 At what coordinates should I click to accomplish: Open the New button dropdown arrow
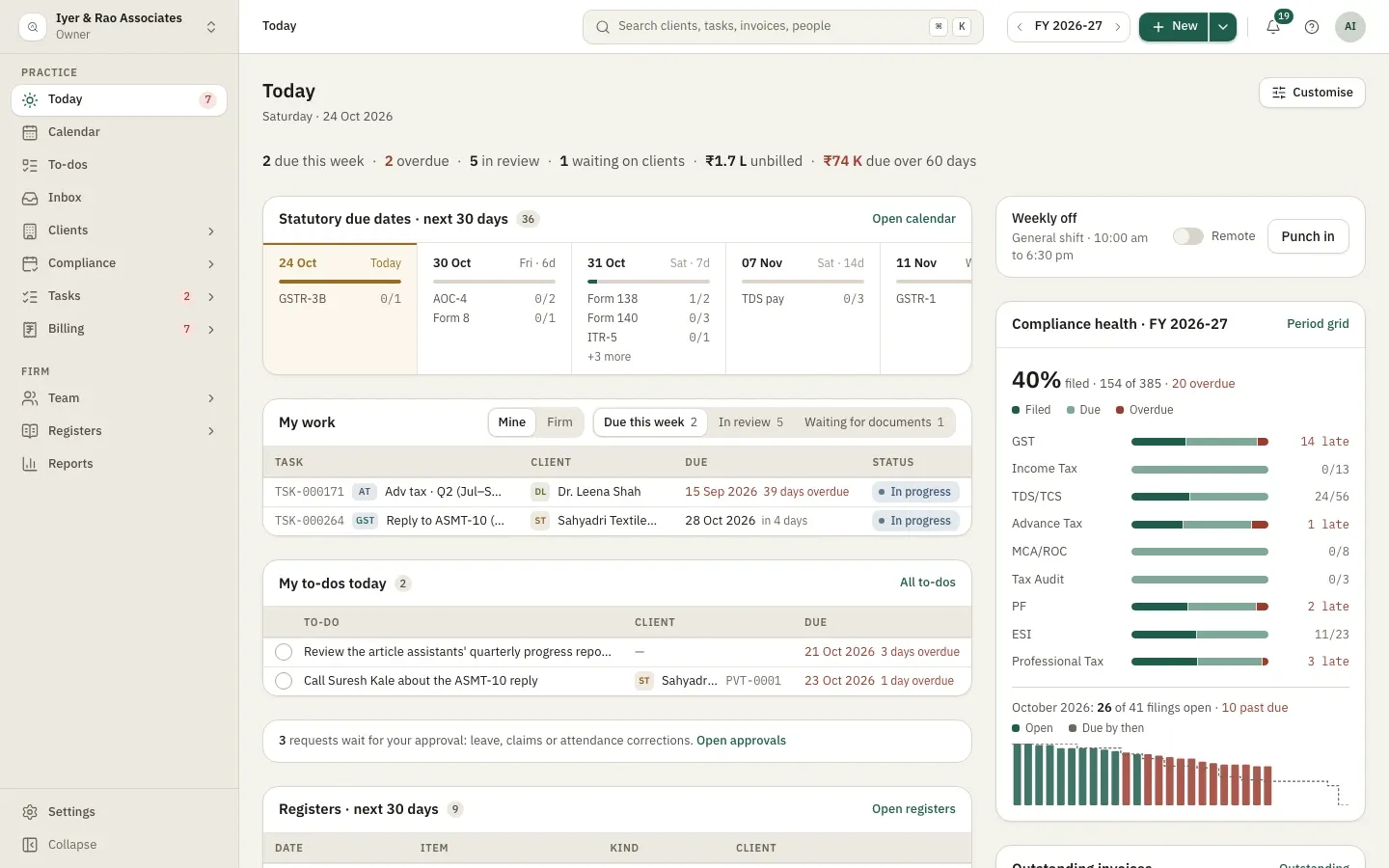click(x=1223, y=27)
